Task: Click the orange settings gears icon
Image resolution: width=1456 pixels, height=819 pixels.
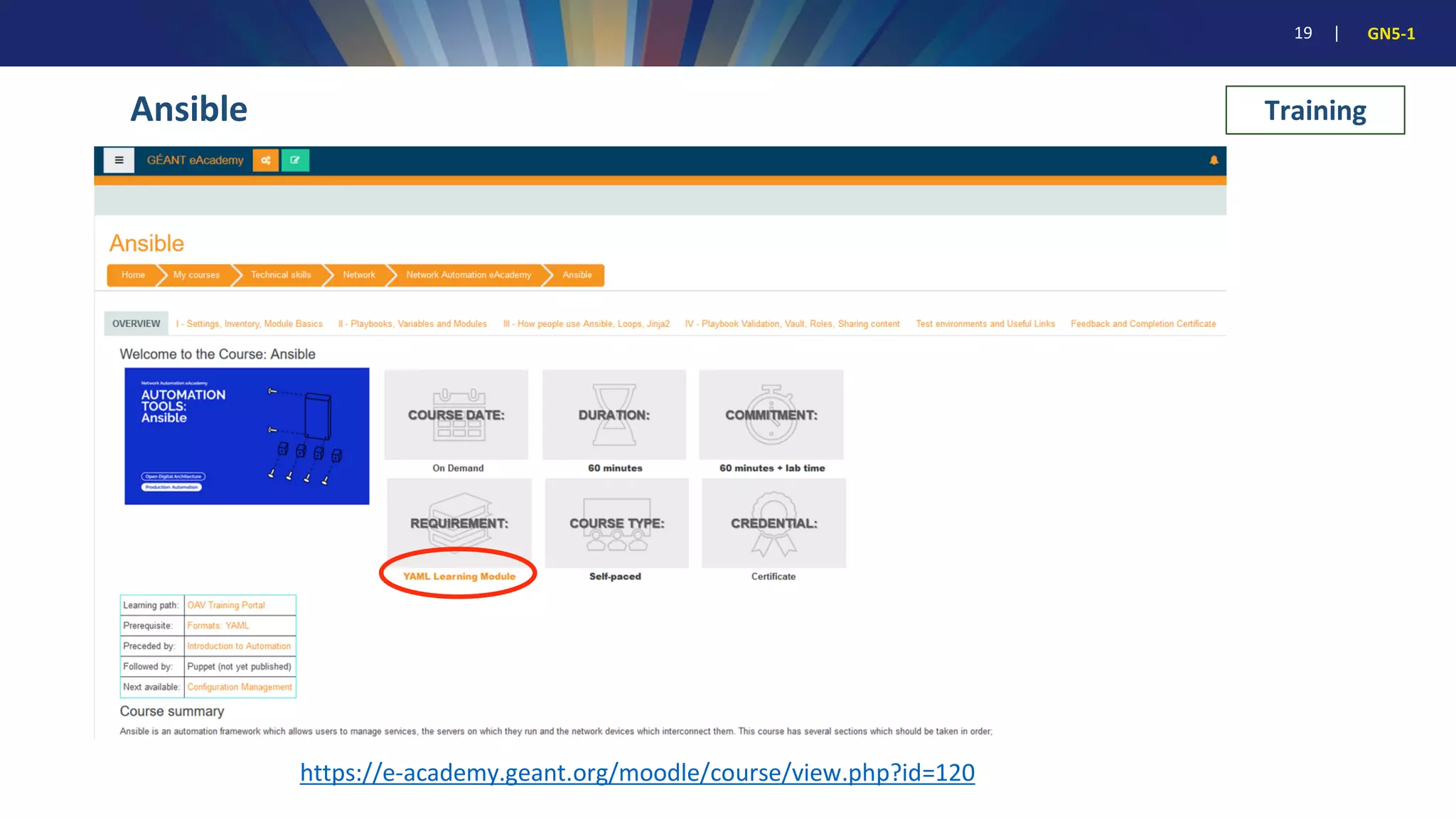Action: (265, 161)
